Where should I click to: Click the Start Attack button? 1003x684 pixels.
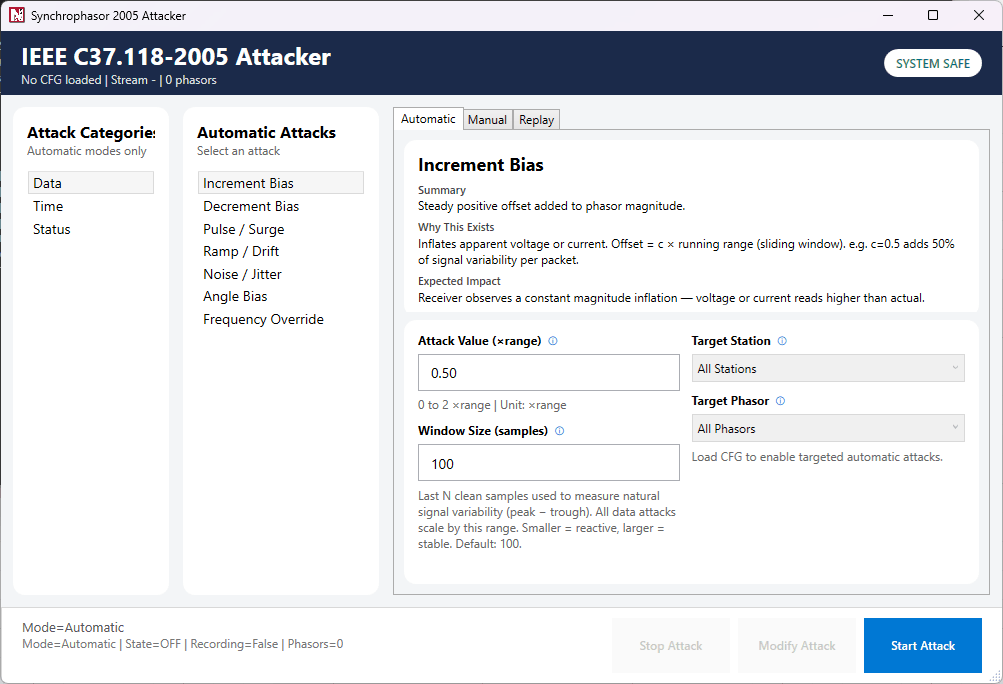click(x=922, y=646)
